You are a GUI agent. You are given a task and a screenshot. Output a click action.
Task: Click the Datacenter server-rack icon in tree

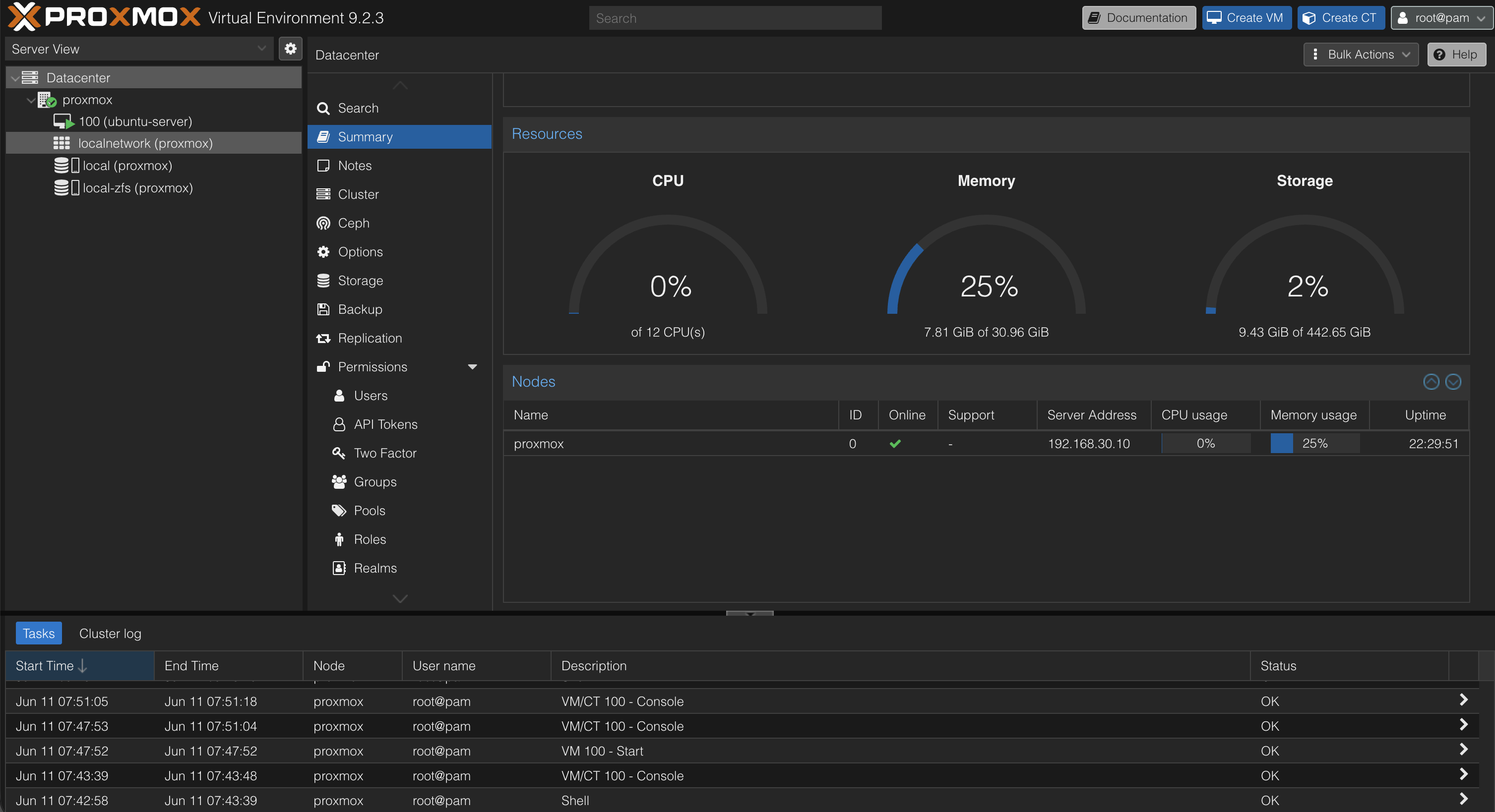point(30,78)
